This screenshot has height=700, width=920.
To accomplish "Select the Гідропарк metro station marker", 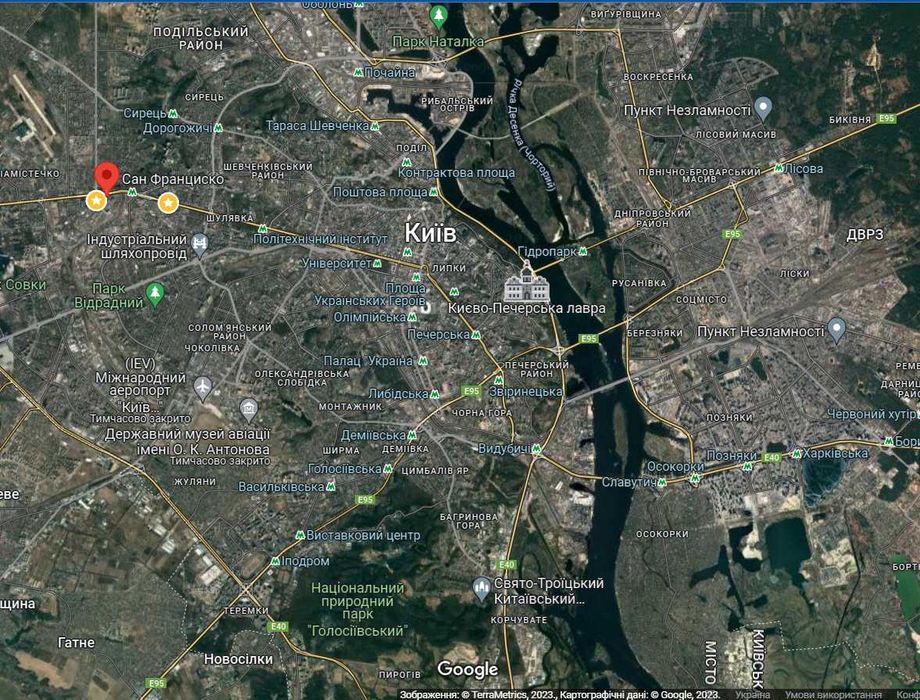I will (x=583, y=251).
